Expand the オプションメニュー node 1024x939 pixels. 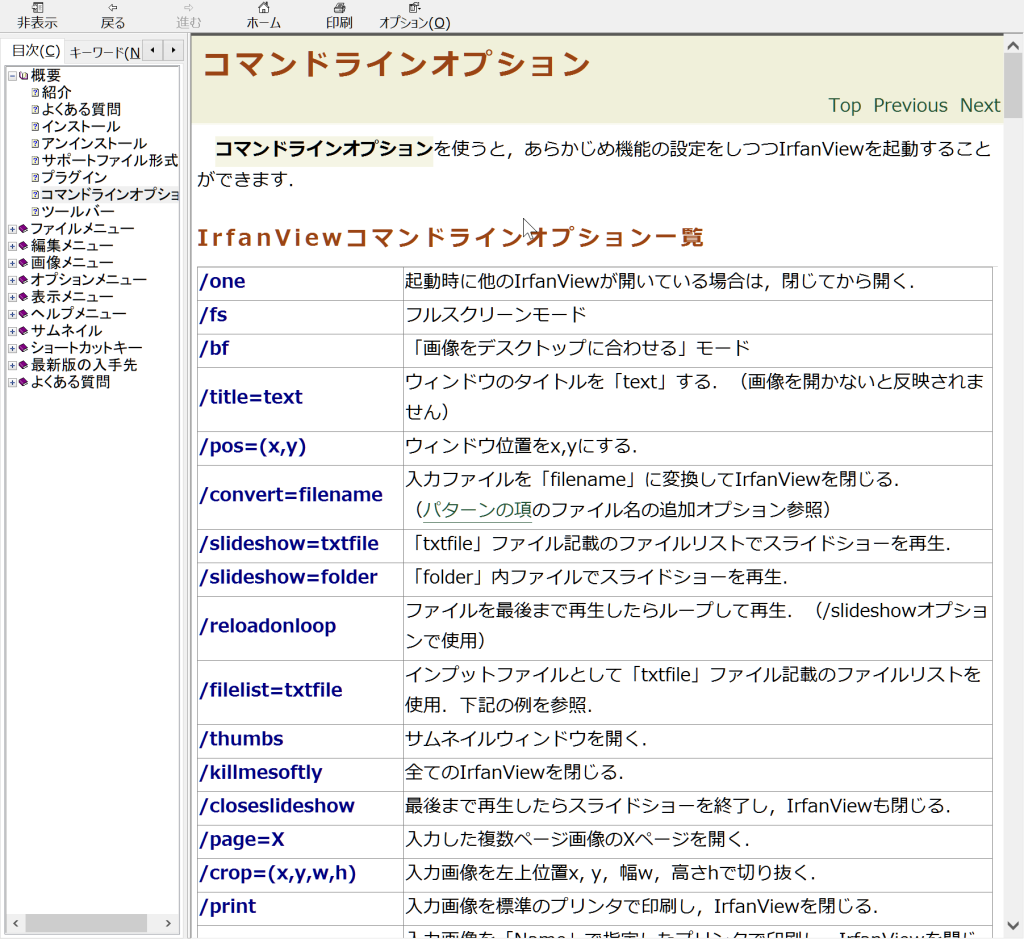[x=12, y=280]
